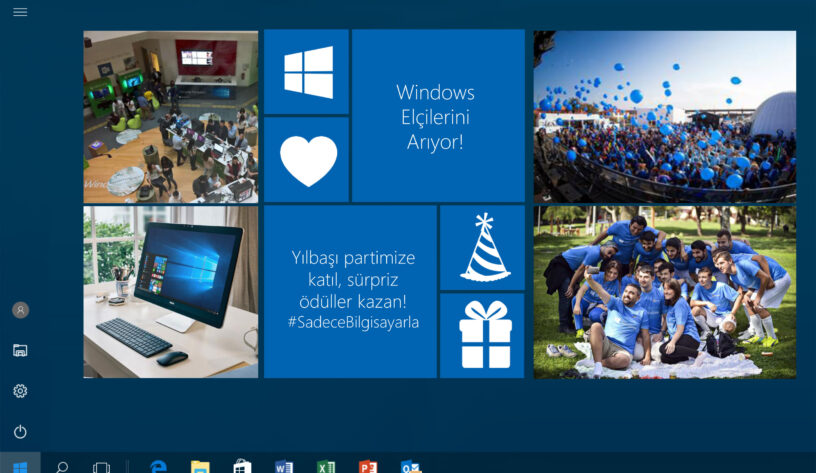
Task: Launch Microsoft Edge from taskbar
Action: click(158, 466)
